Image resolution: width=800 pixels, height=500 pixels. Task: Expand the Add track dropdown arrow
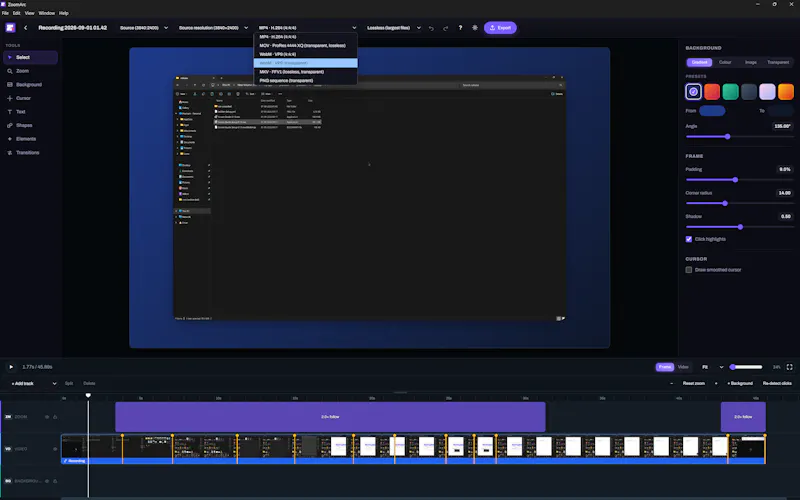point(54,384)
